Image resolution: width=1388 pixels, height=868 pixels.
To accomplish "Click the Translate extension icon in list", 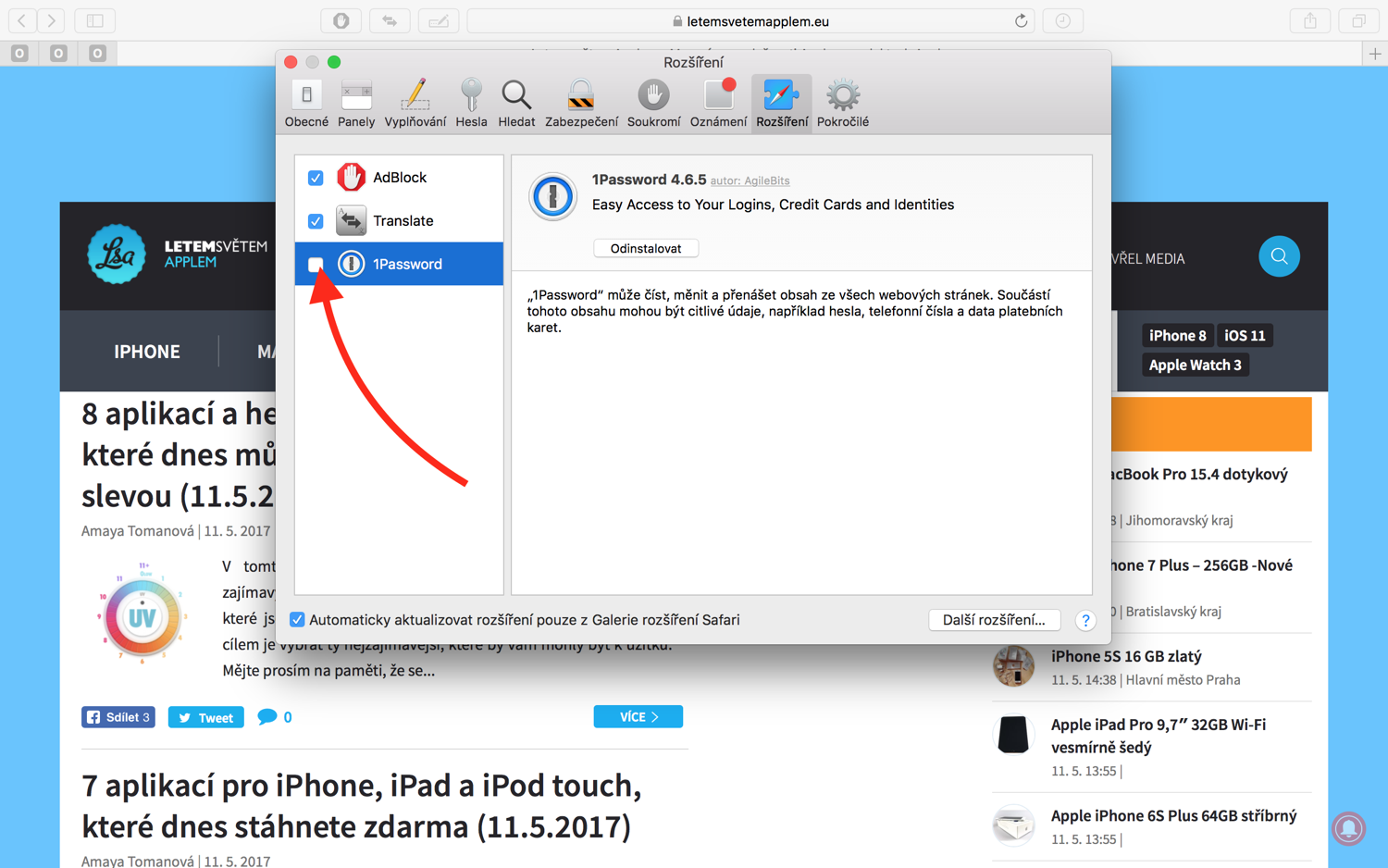I will pos(351,220).
